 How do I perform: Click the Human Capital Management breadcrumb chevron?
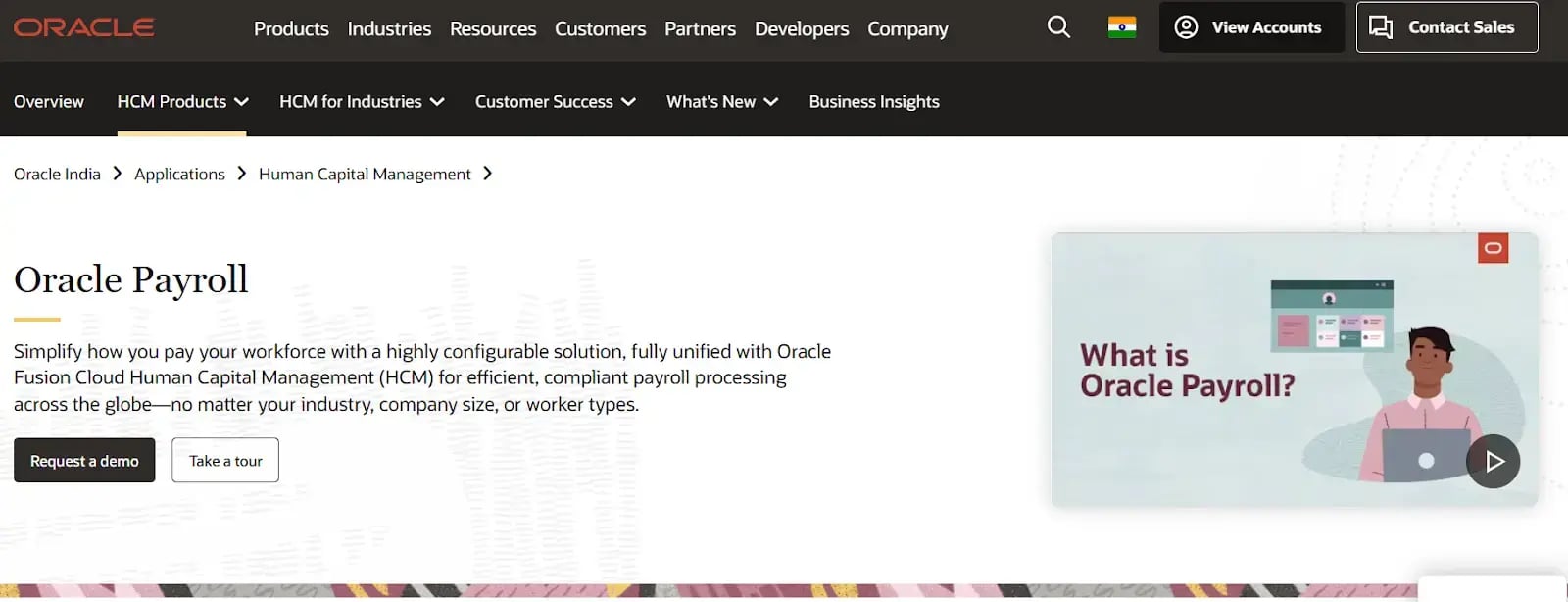click(487, 173)
